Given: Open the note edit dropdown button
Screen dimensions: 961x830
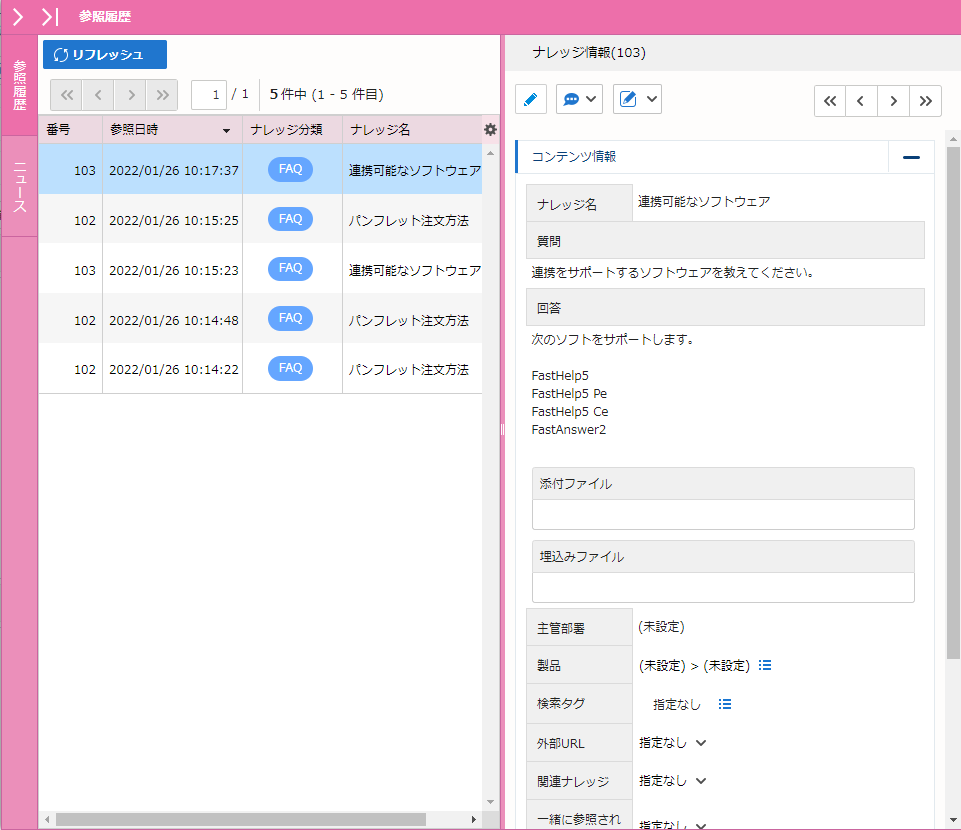Looking at the screenshot, I should (x=637, y=99).
